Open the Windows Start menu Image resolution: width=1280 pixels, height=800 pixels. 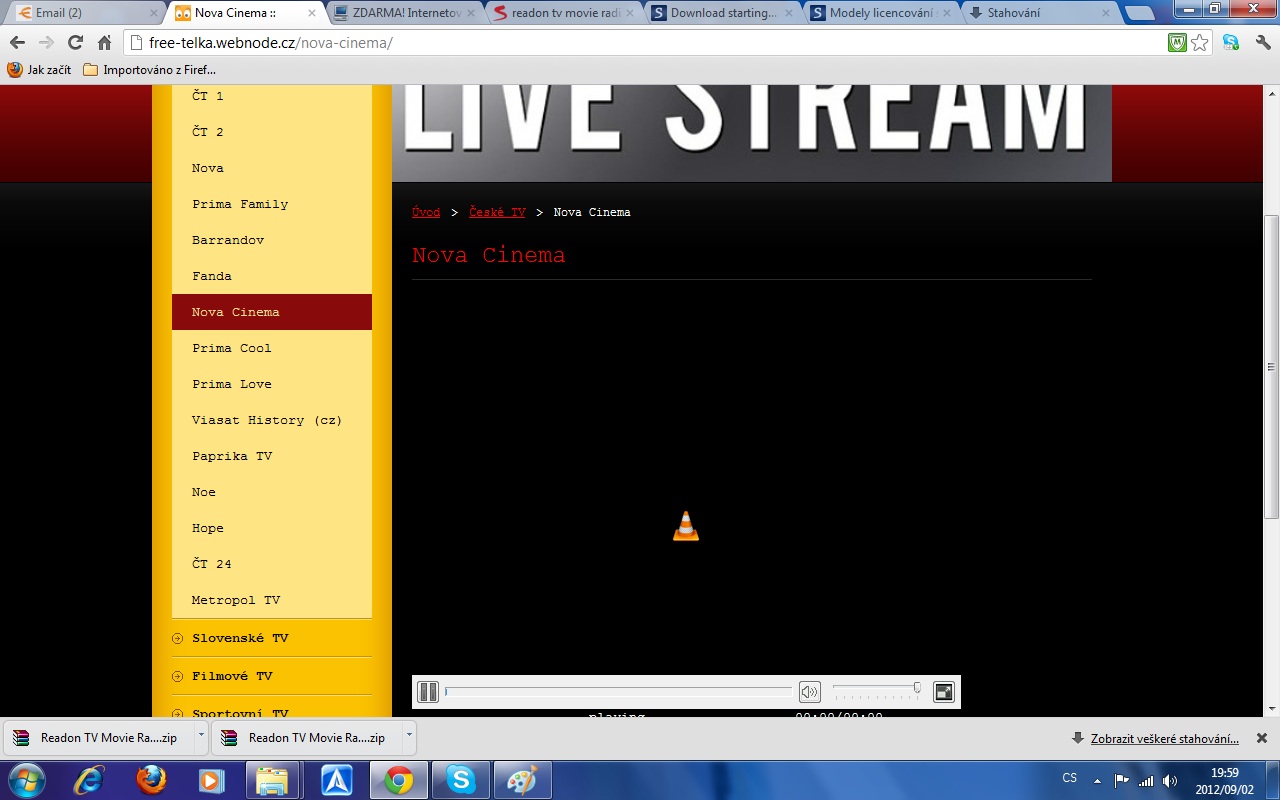pos(25,780)
